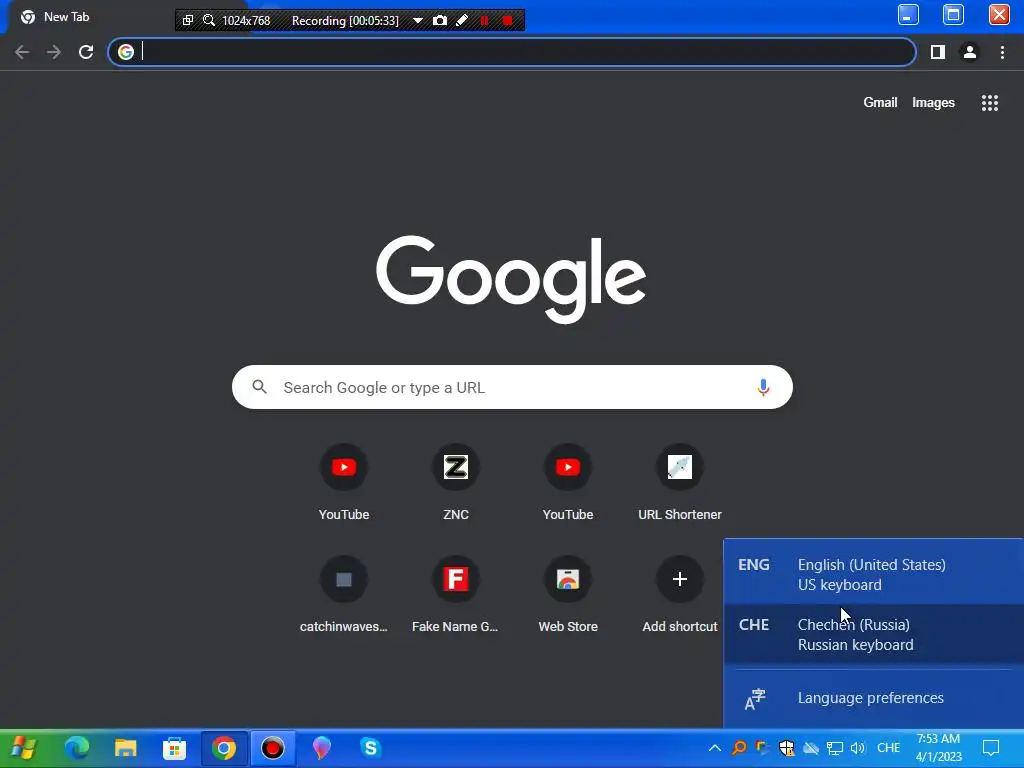This screenshot has height=768, width=1024.
Task: Open the Gmail link
Action: pyautogui.click(x=880, y=103)
